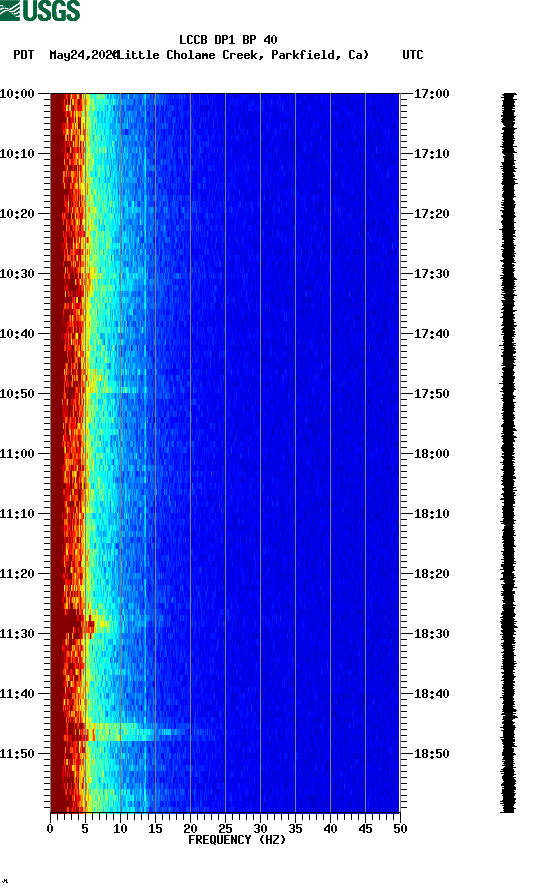Click the 35 Hz frequency tick label
Viewport: 552px width, 892px height.
(295, 829)
